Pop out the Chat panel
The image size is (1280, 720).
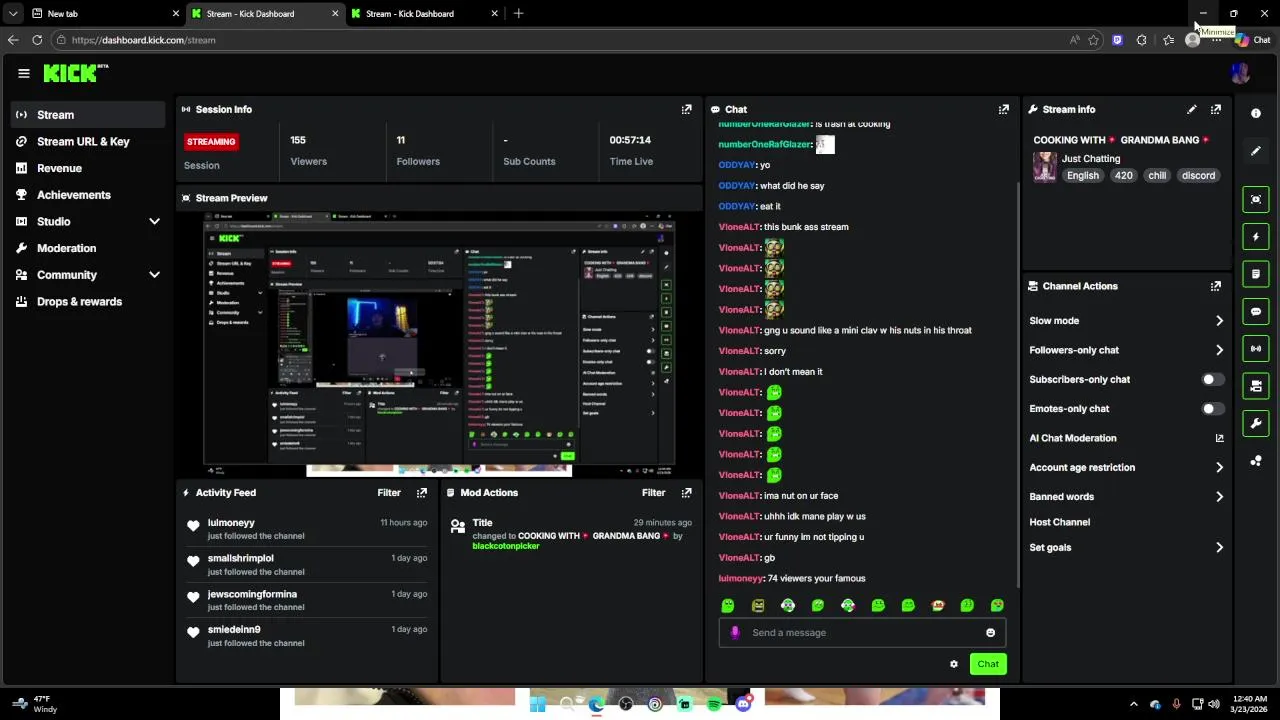[x=1003, y=109]
